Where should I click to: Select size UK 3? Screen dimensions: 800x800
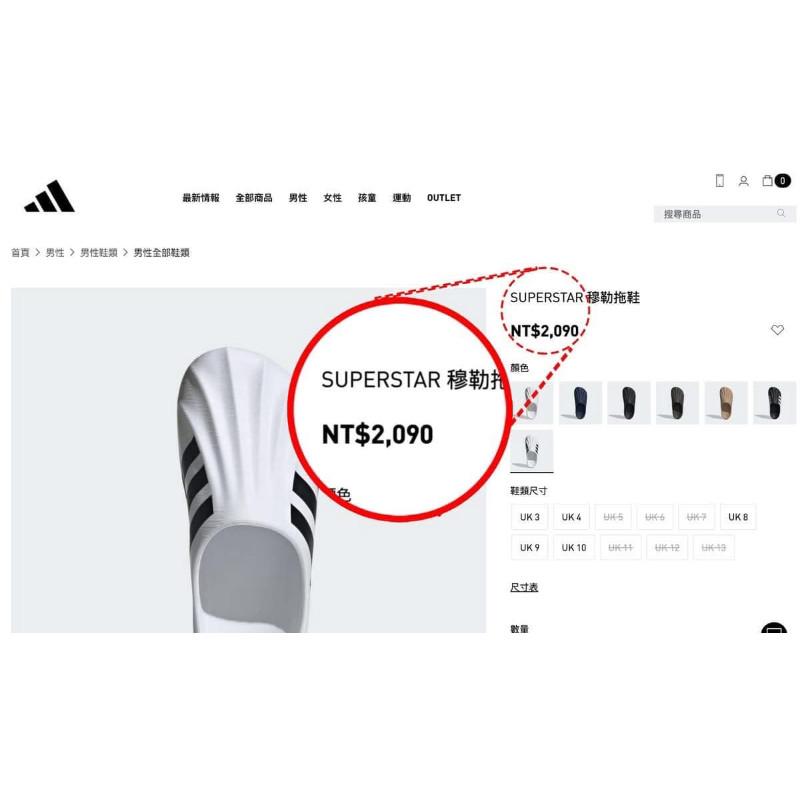click(529, 517)
